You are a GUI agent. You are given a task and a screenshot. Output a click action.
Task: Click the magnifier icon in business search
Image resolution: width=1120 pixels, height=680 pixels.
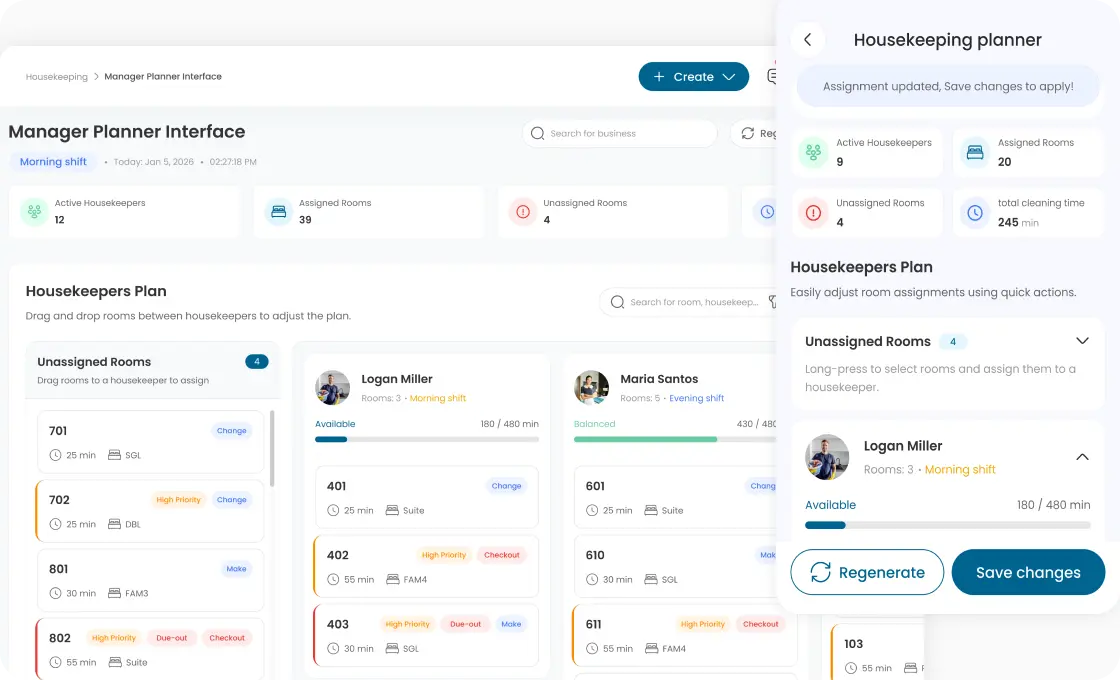click(538, 134)
